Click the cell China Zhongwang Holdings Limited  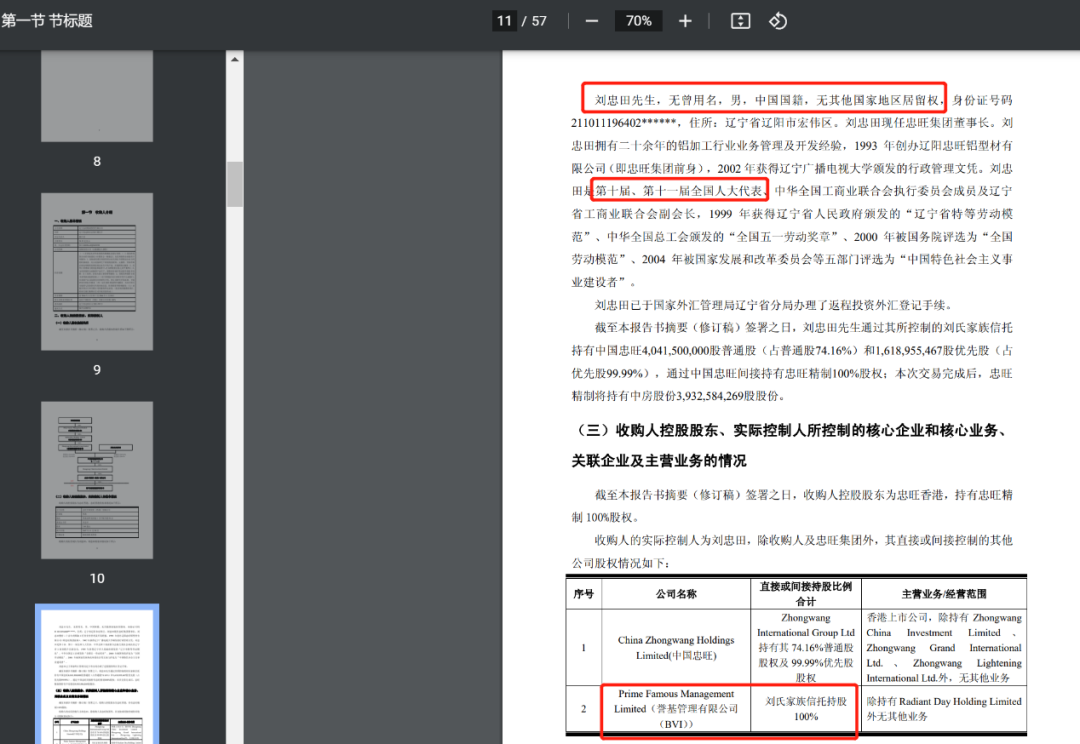tap(676, 648)
